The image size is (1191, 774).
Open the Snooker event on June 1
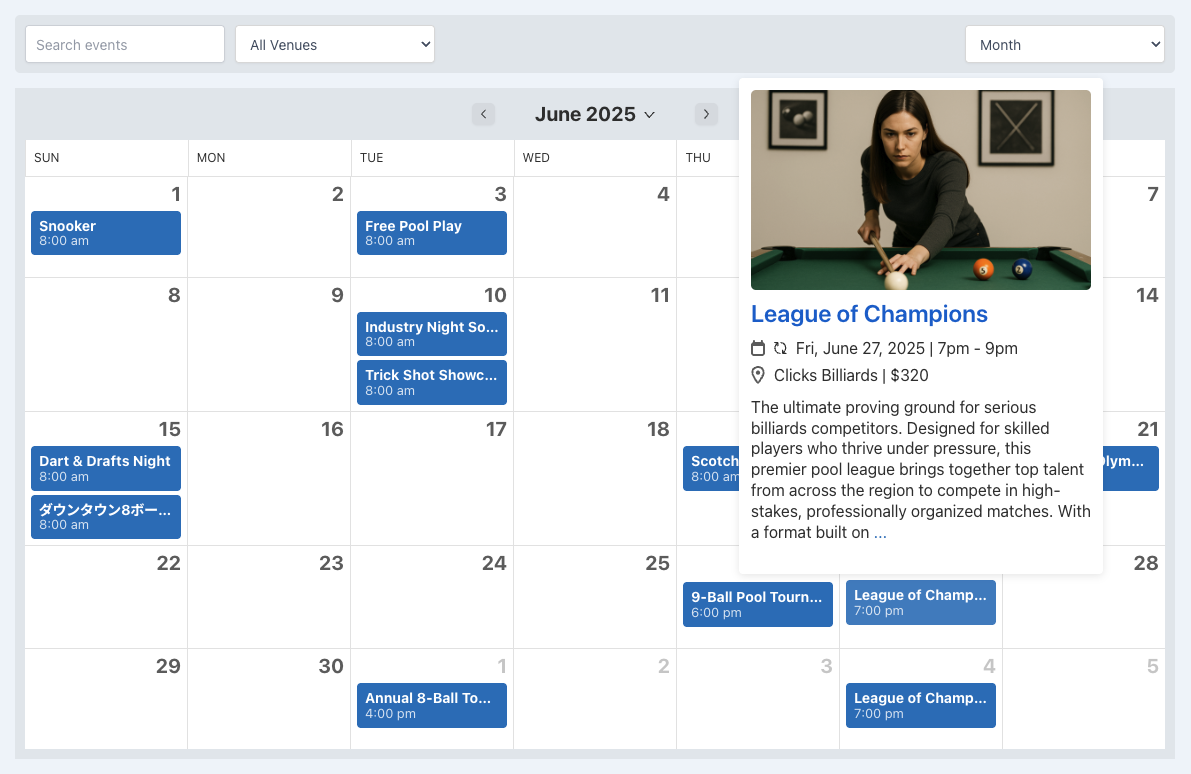pyautogui.click(x=106, y=233)
